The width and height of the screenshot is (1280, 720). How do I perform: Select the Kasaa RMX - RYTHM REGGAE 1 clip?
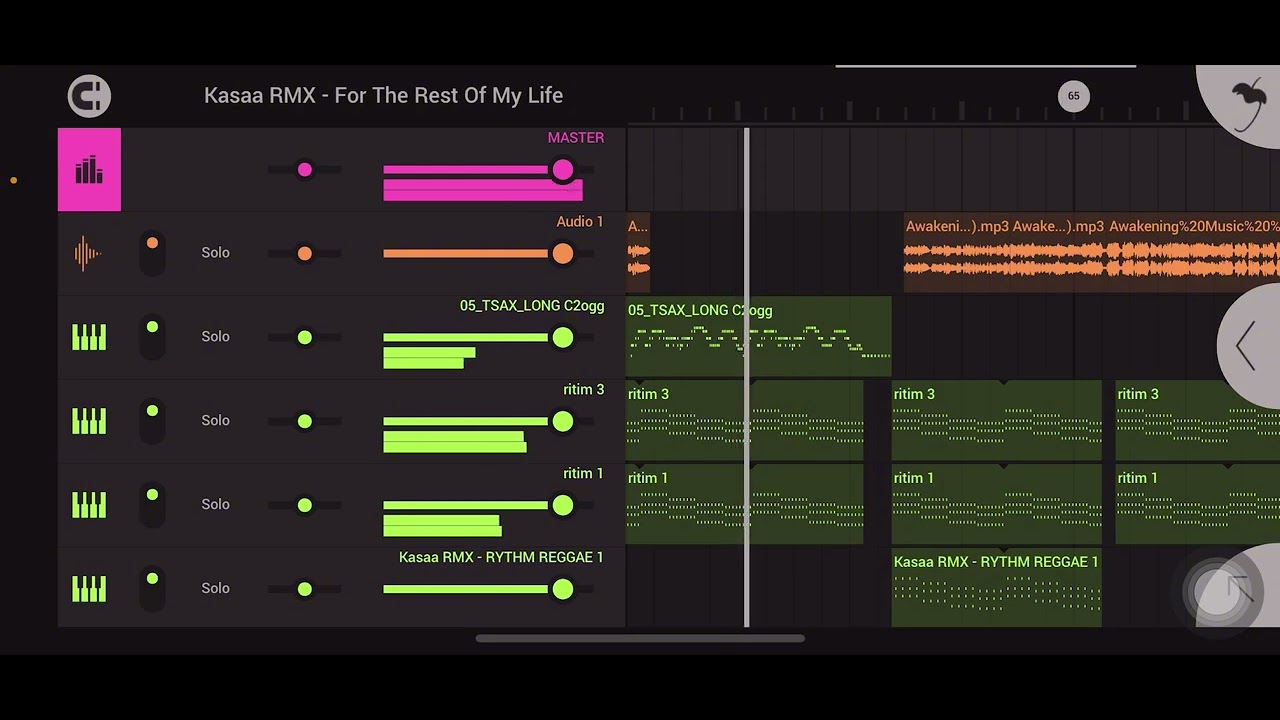click(997, 588)
